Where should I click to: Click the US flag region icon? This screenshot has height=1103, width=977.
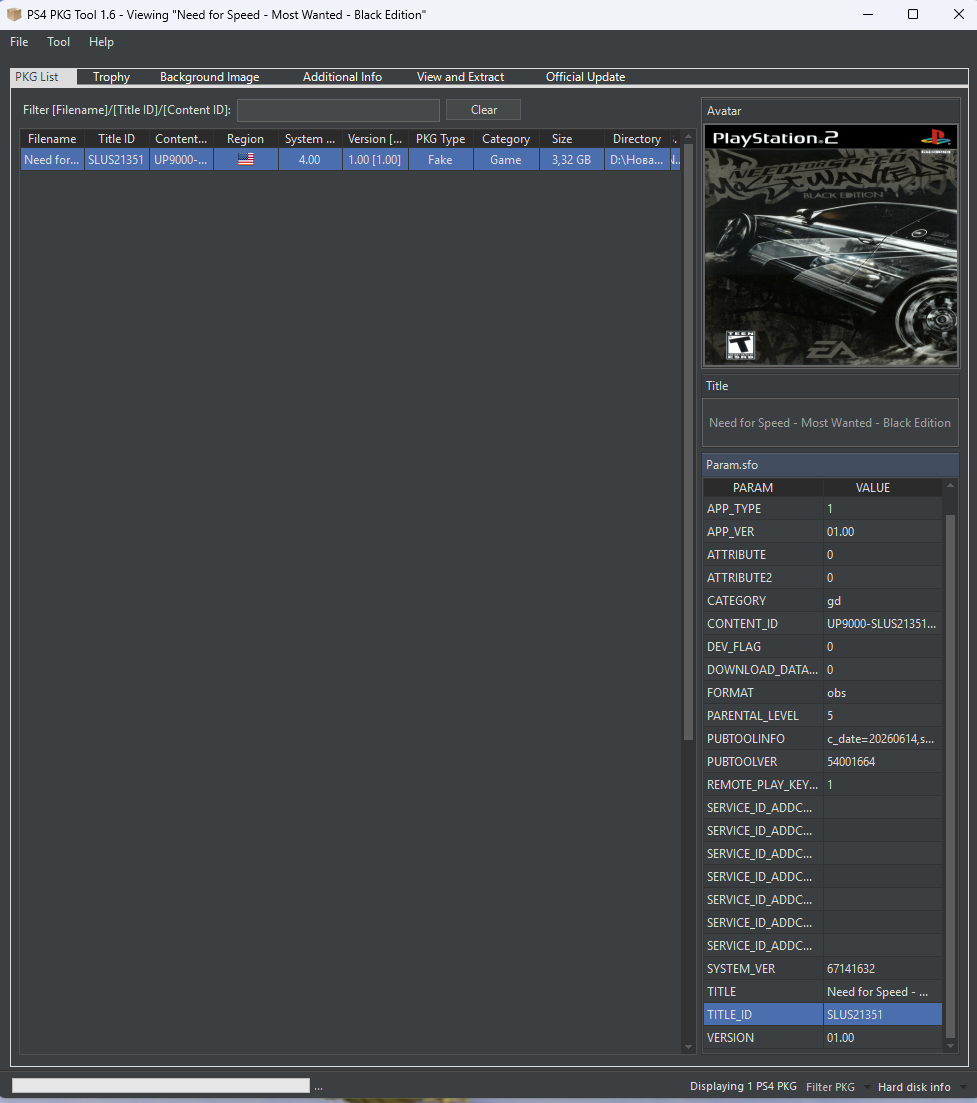(x=245, y=160)
